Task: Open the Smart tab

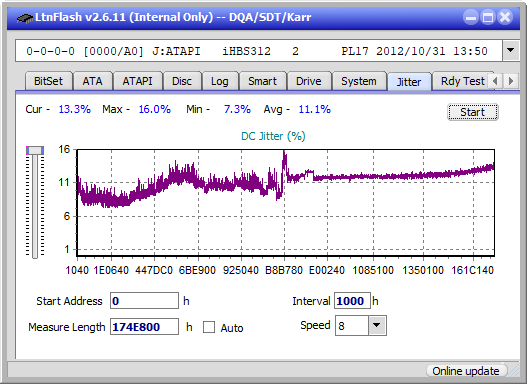Action: click(x=262, y=81)
